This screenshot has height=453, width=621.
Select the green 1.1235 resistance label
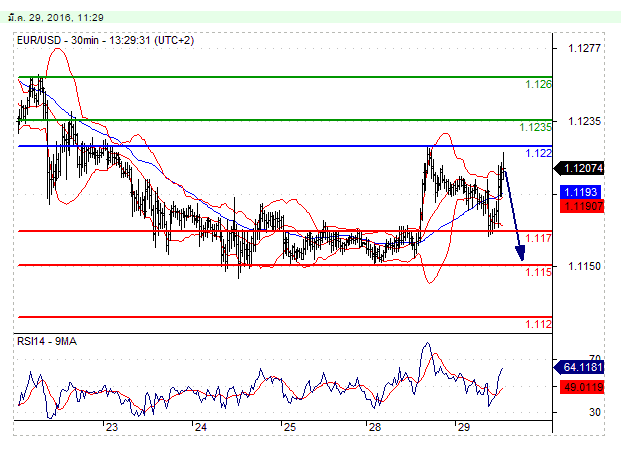click(535, 127)
